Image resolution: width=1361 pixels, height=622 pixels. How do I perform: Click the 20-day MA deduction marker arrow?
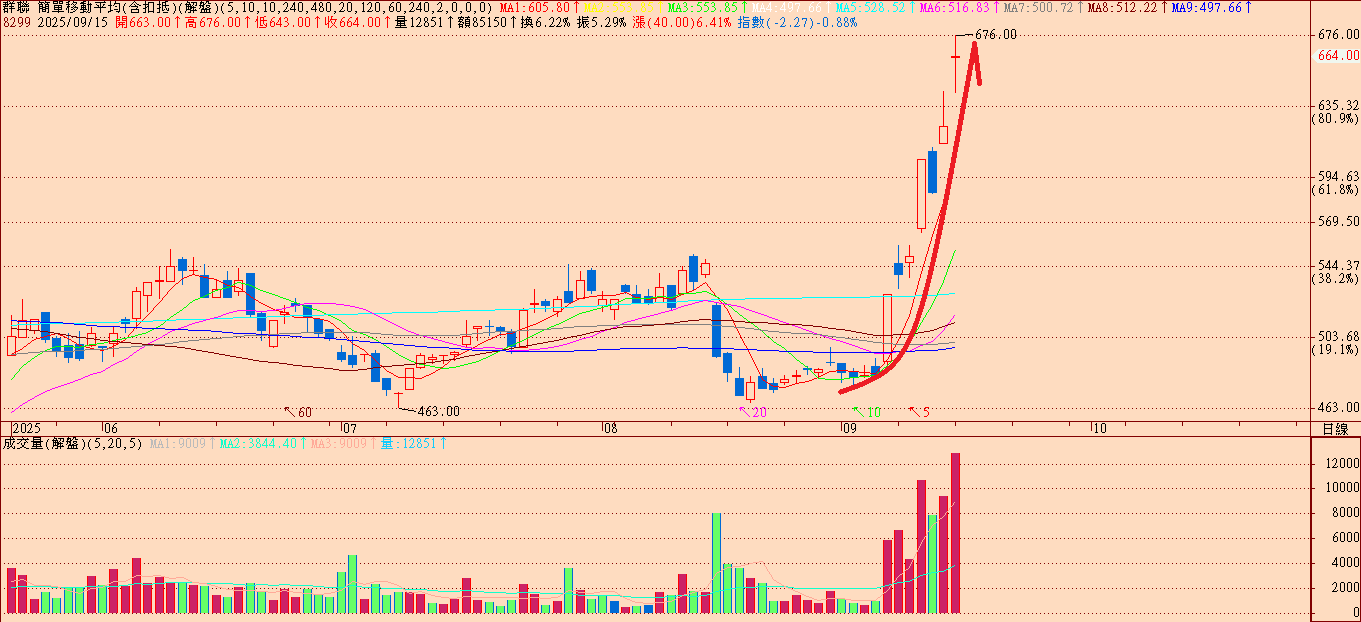743,411
